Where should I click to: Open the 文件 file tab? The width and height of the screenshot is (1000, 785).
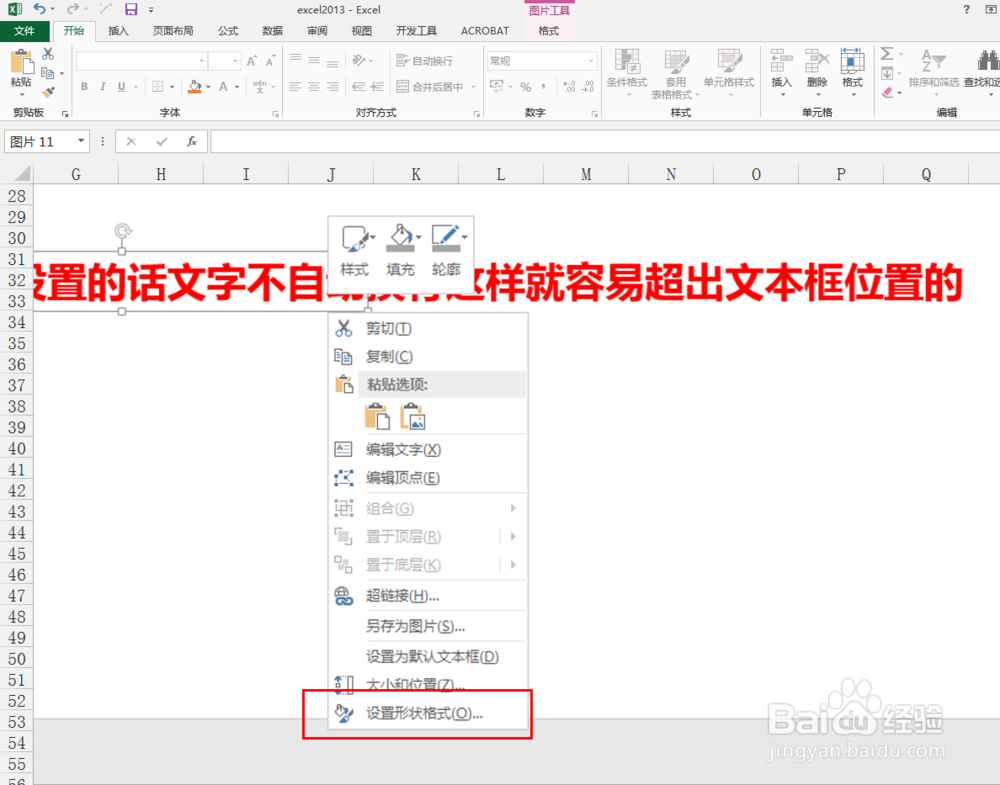[25, 31]
